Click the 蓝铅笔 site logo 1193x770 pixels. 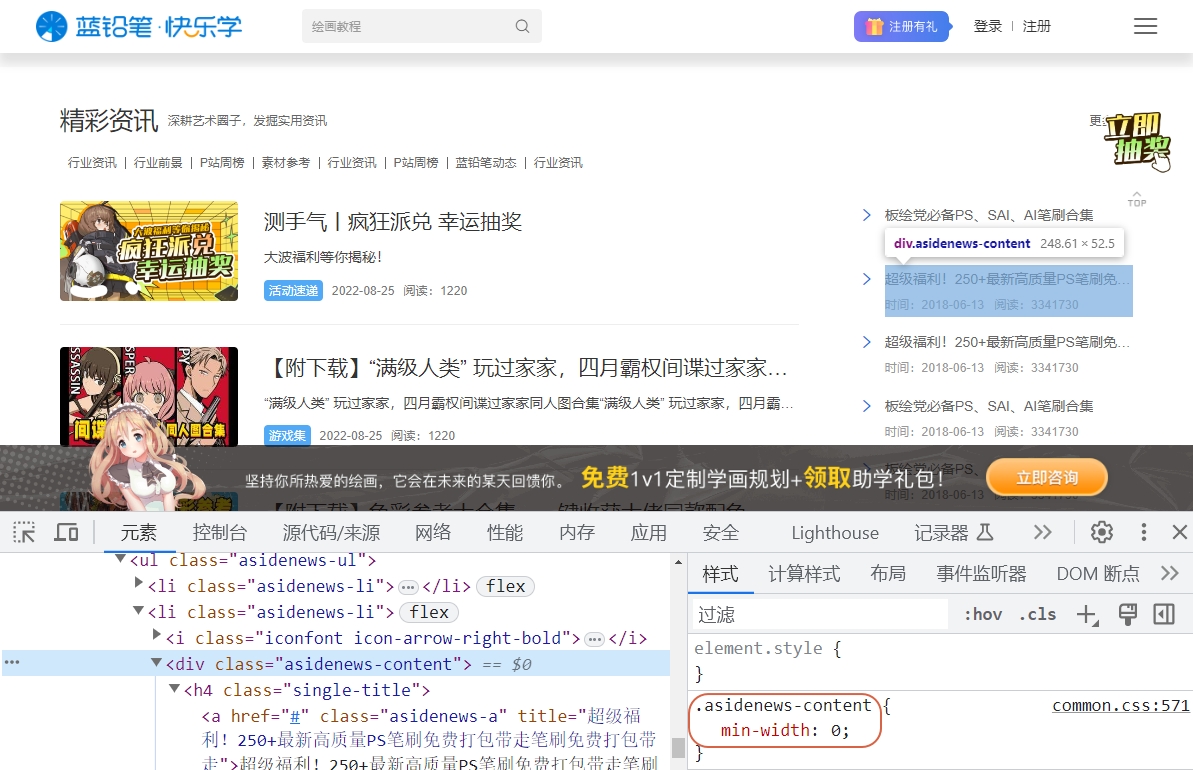(139, 27)
